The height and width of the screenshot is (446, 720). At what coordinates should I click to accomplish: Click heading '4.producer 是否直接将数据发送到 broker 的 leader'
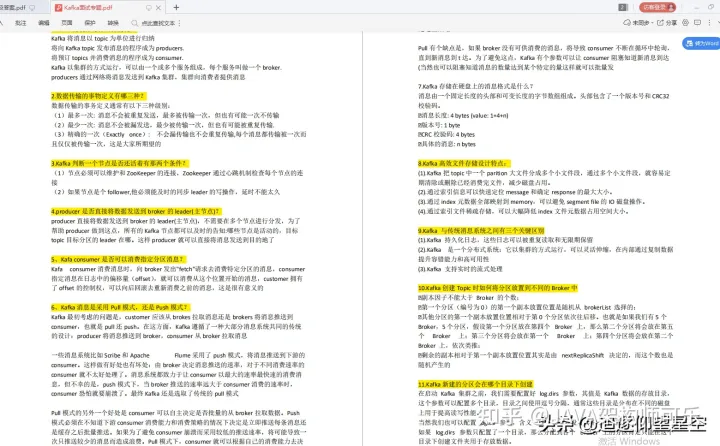coord(136,211)
